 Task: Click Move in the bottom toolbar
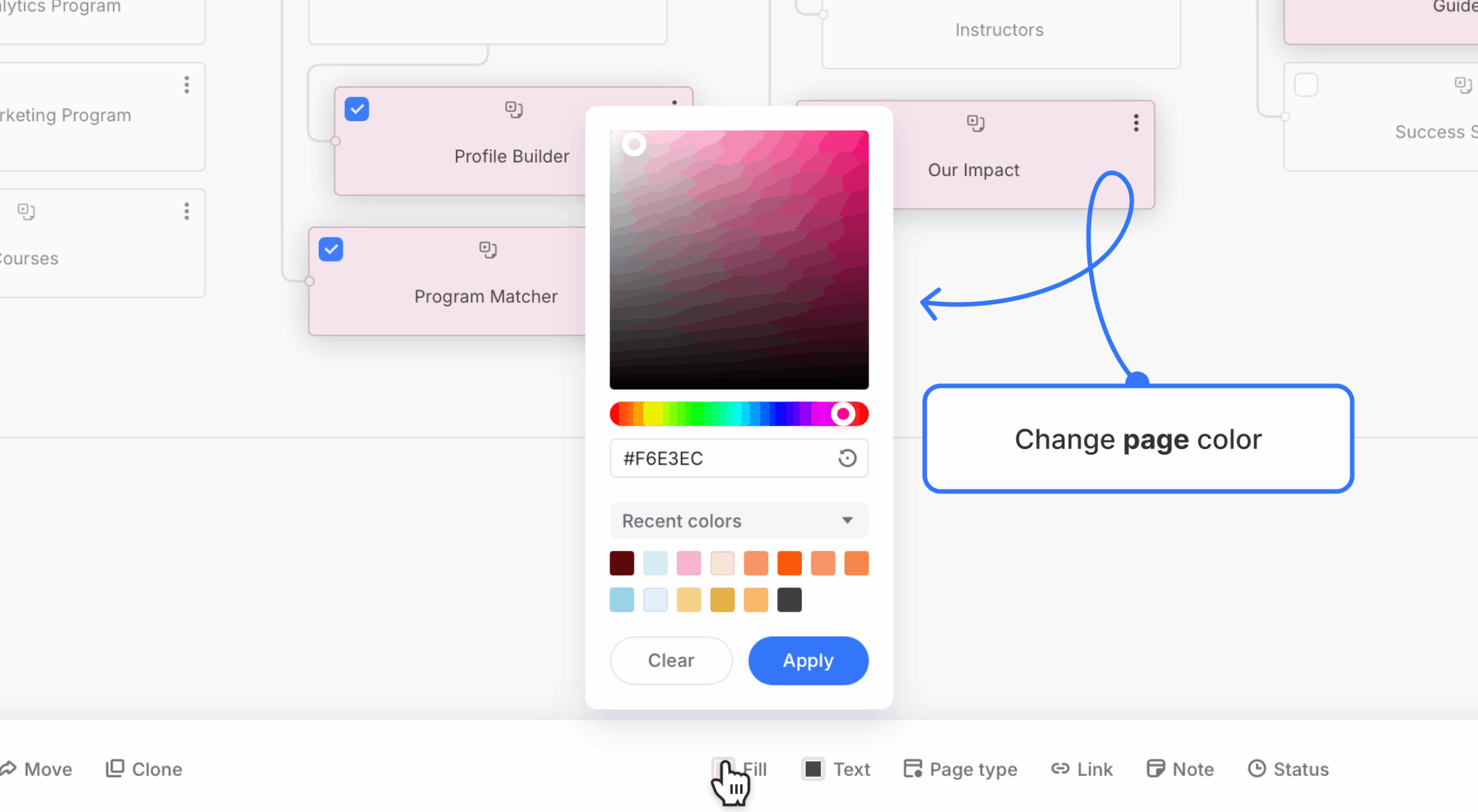coord(36,769)
